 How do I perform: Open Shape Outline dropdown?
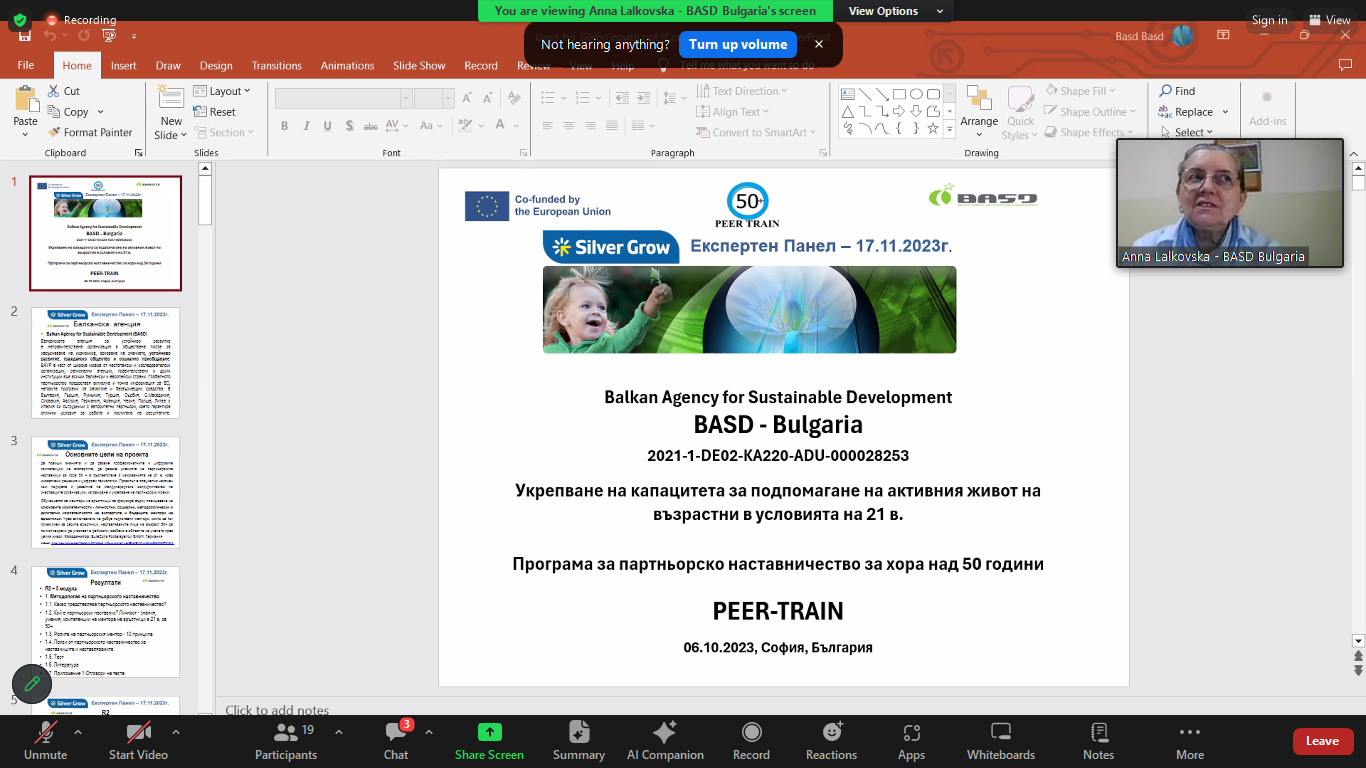coord(1091,112)
